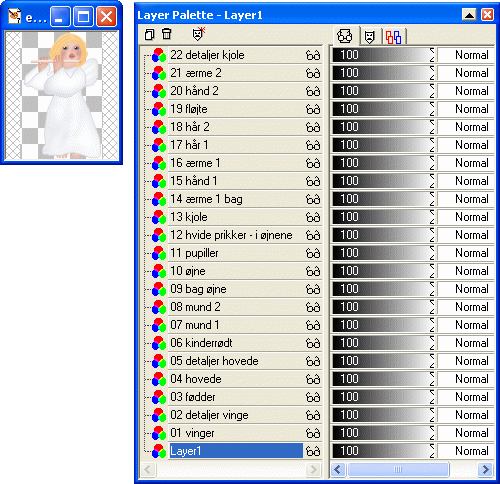Toggle visibility of 11 pupiller layer
The height and width of the screenshot is (484, 500).
pyautogui.click(x=313, y=253)
